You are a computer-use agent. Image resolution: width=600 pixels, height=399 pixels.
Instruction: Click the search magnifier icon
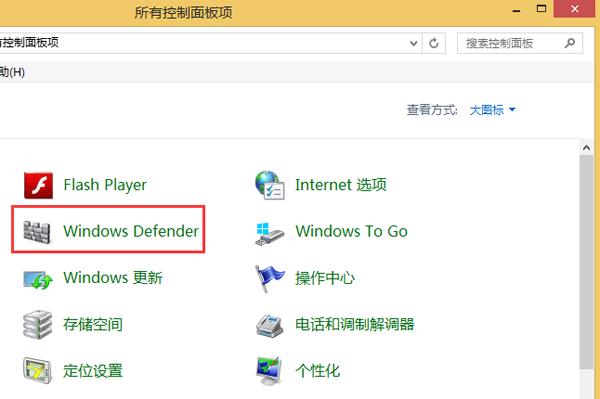point(569,43)
